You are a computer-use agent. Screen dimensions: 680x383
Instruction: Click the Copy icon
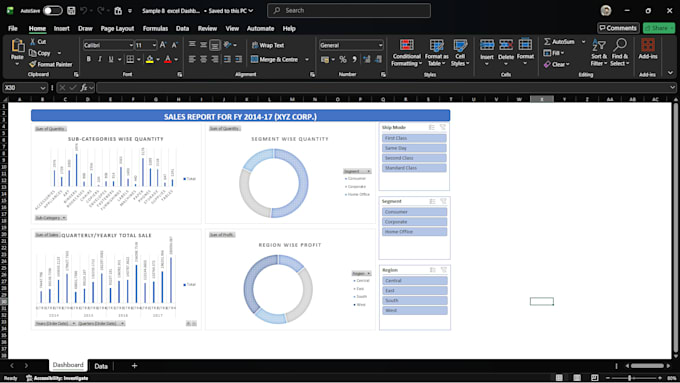click(x=33, y=53)
